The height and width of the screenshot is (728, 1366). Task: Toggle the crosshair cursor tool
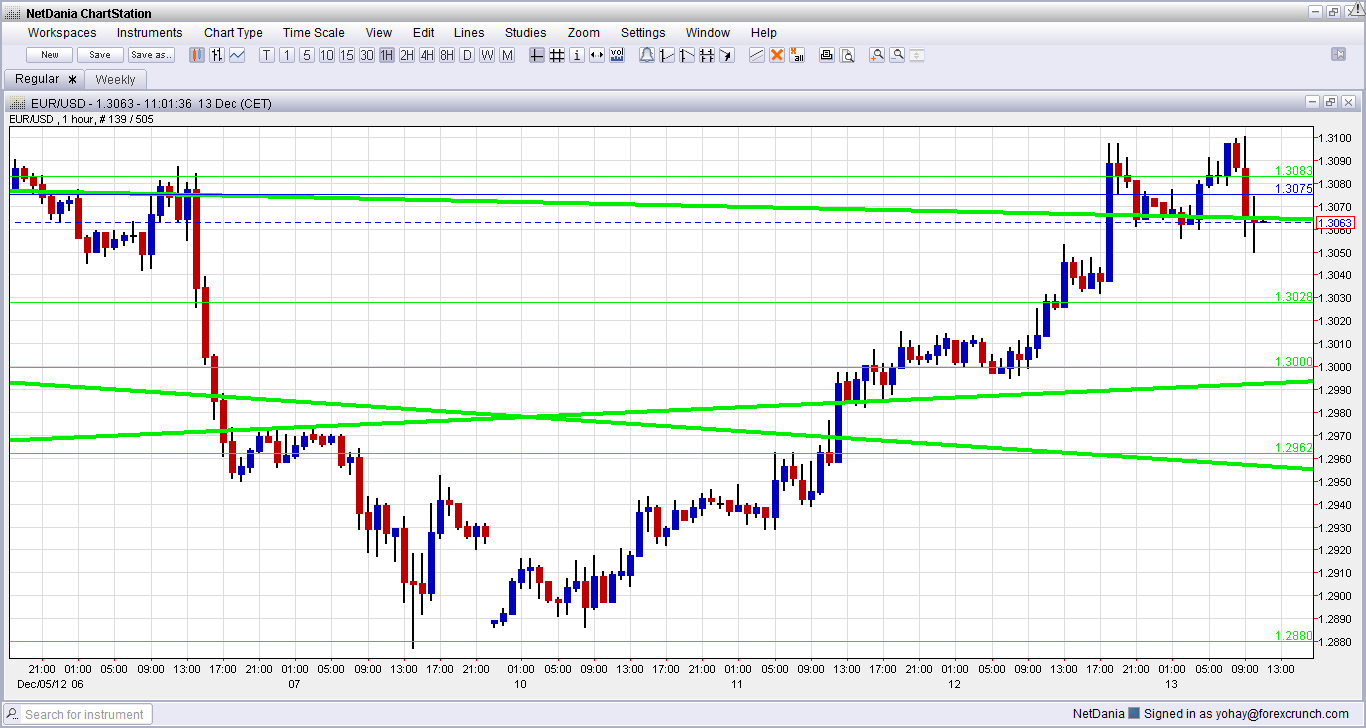coord(537,55)
